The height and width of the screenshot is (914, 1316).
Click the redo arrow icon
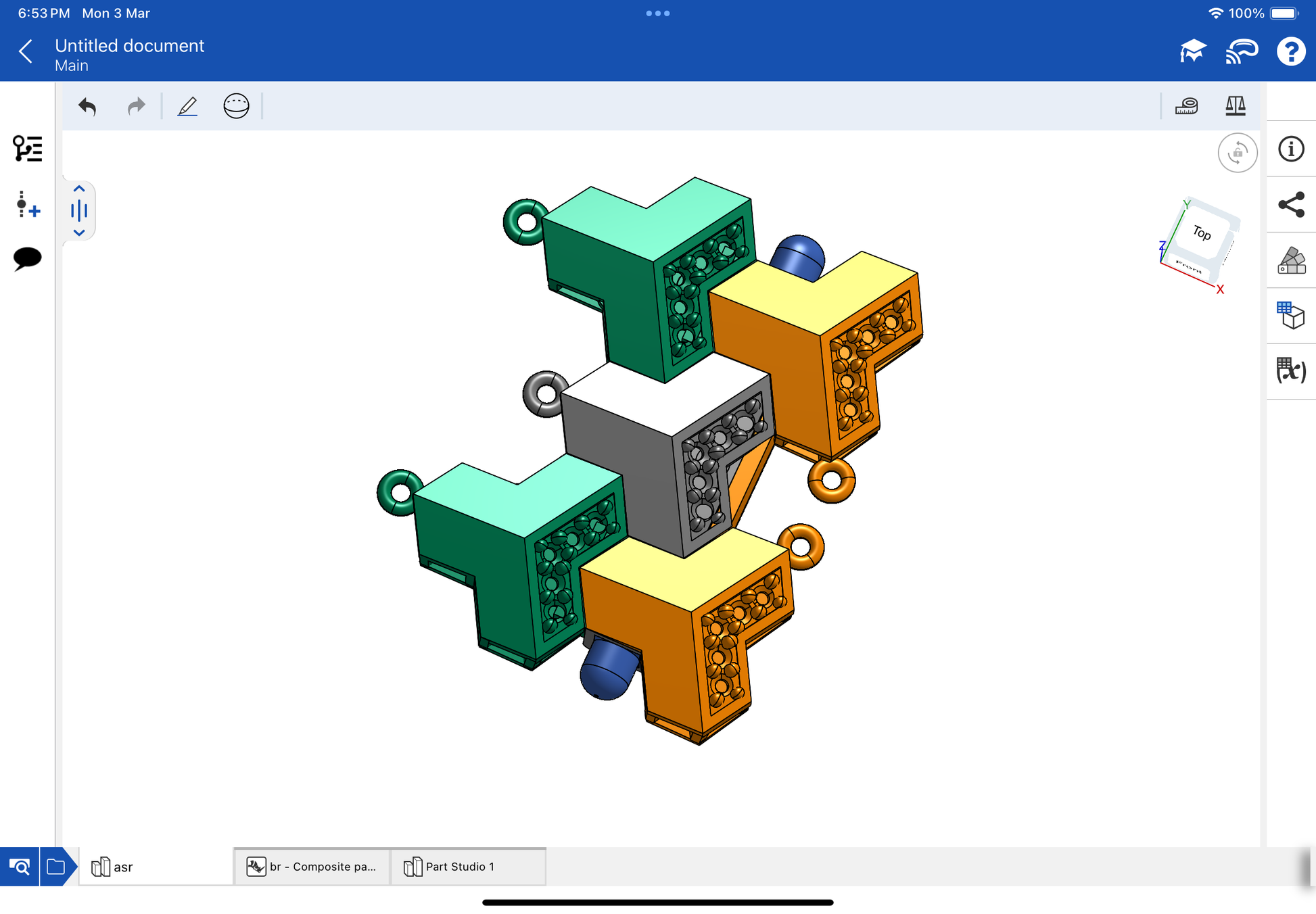coord(137,106)
